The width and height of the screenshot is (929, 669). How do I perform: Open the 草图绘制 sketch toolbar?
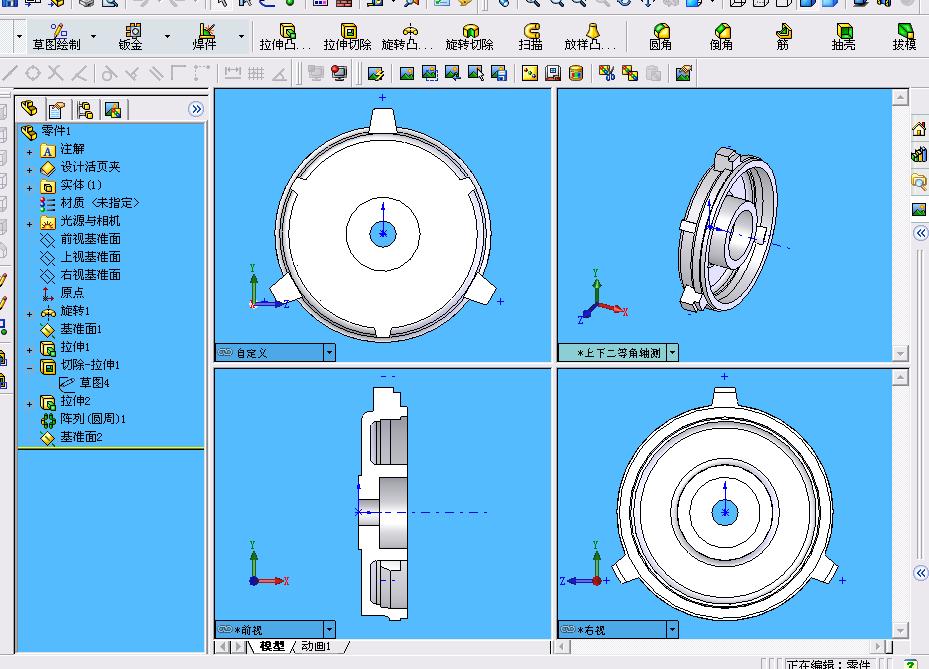tap(56, 37)
